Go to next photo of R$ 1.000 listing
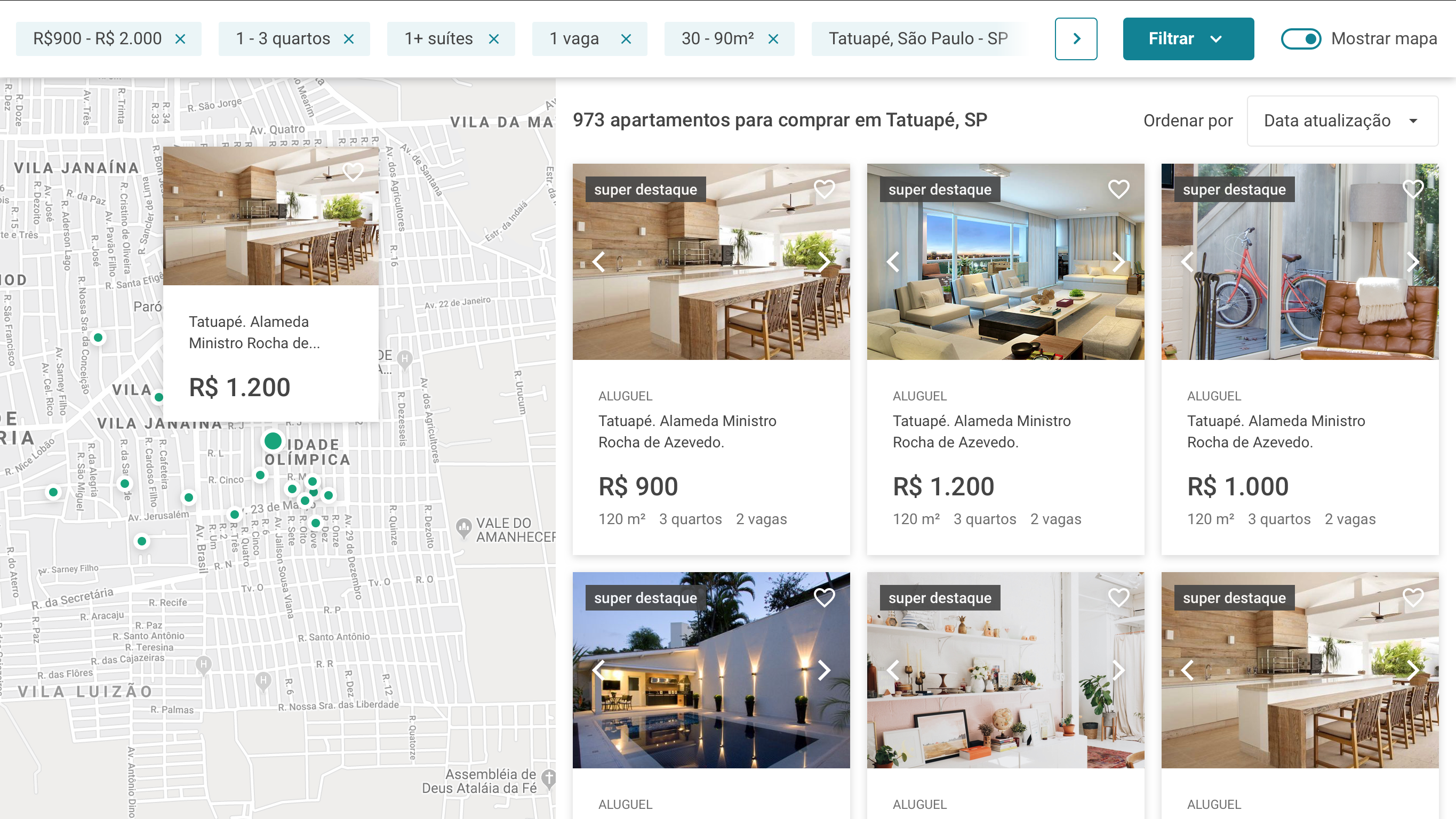Viewport: 1456px width, 819px height. (1412, 262)
